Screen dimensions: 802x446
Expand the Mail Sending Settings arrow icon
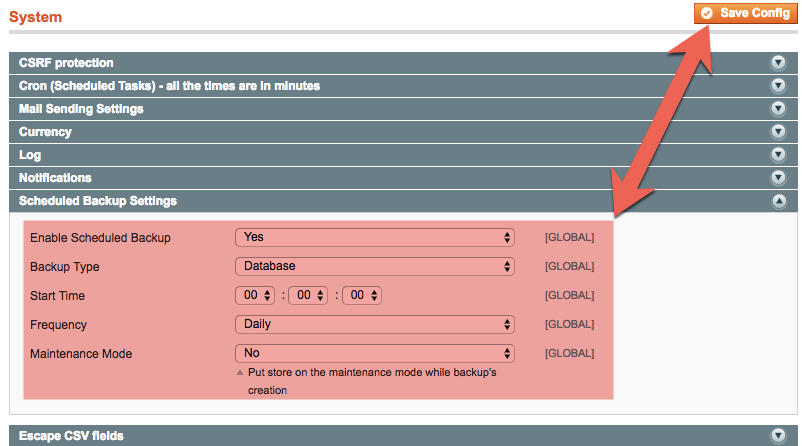coord(778,108)
